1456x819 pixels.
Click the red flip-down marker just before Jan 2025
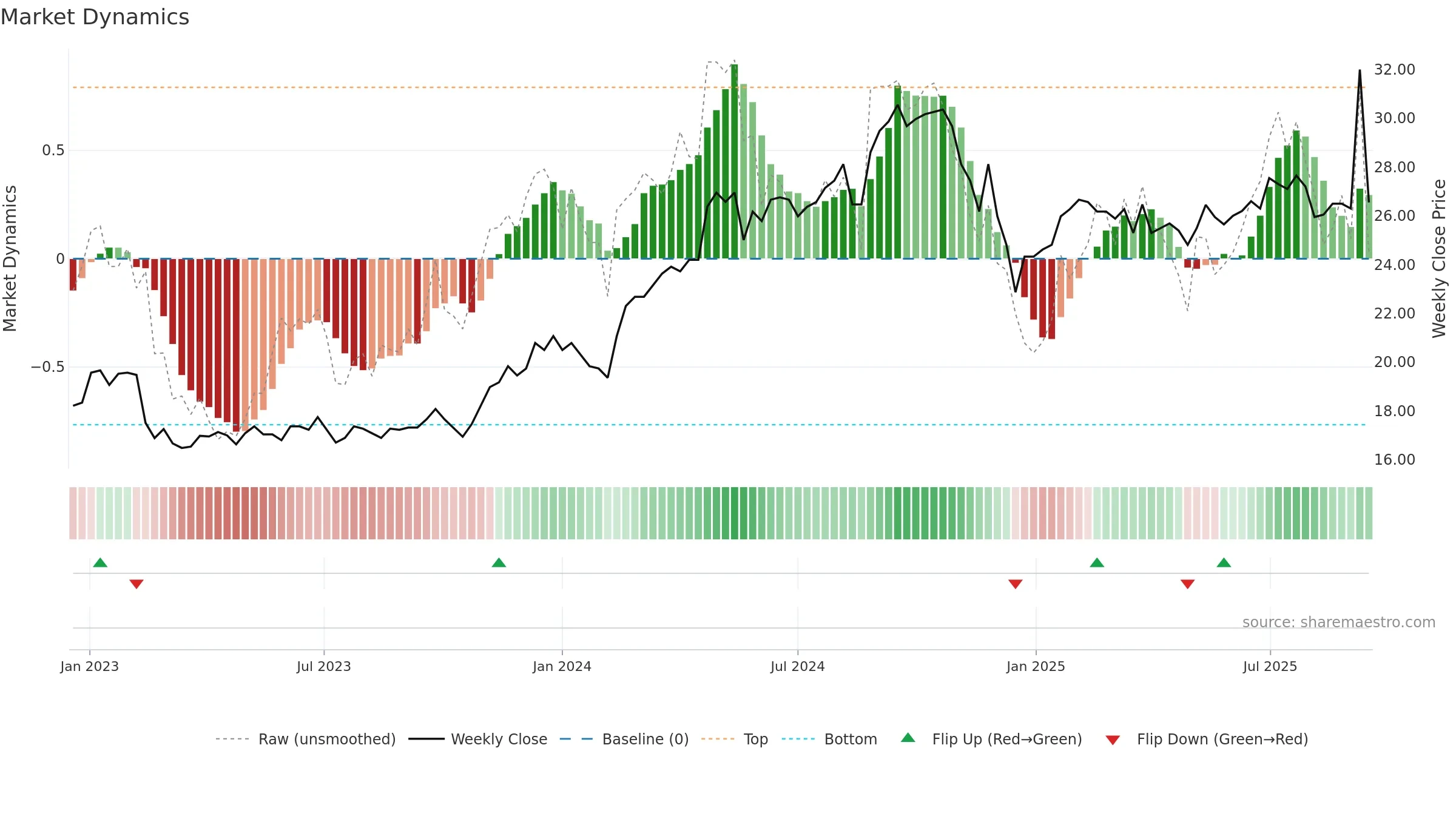[x=1016, y=584]
